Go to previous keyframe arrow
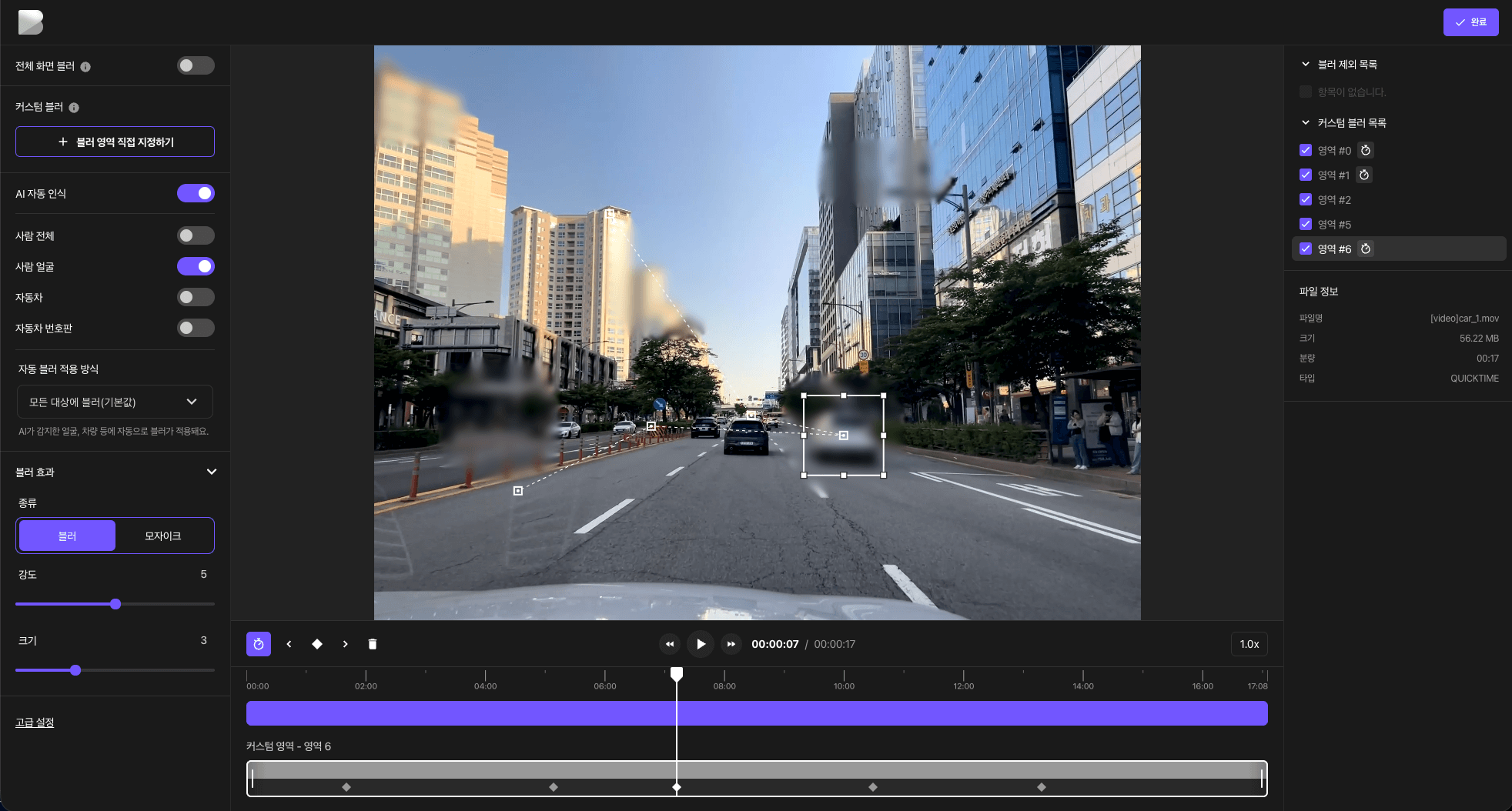 coord(289,644)
